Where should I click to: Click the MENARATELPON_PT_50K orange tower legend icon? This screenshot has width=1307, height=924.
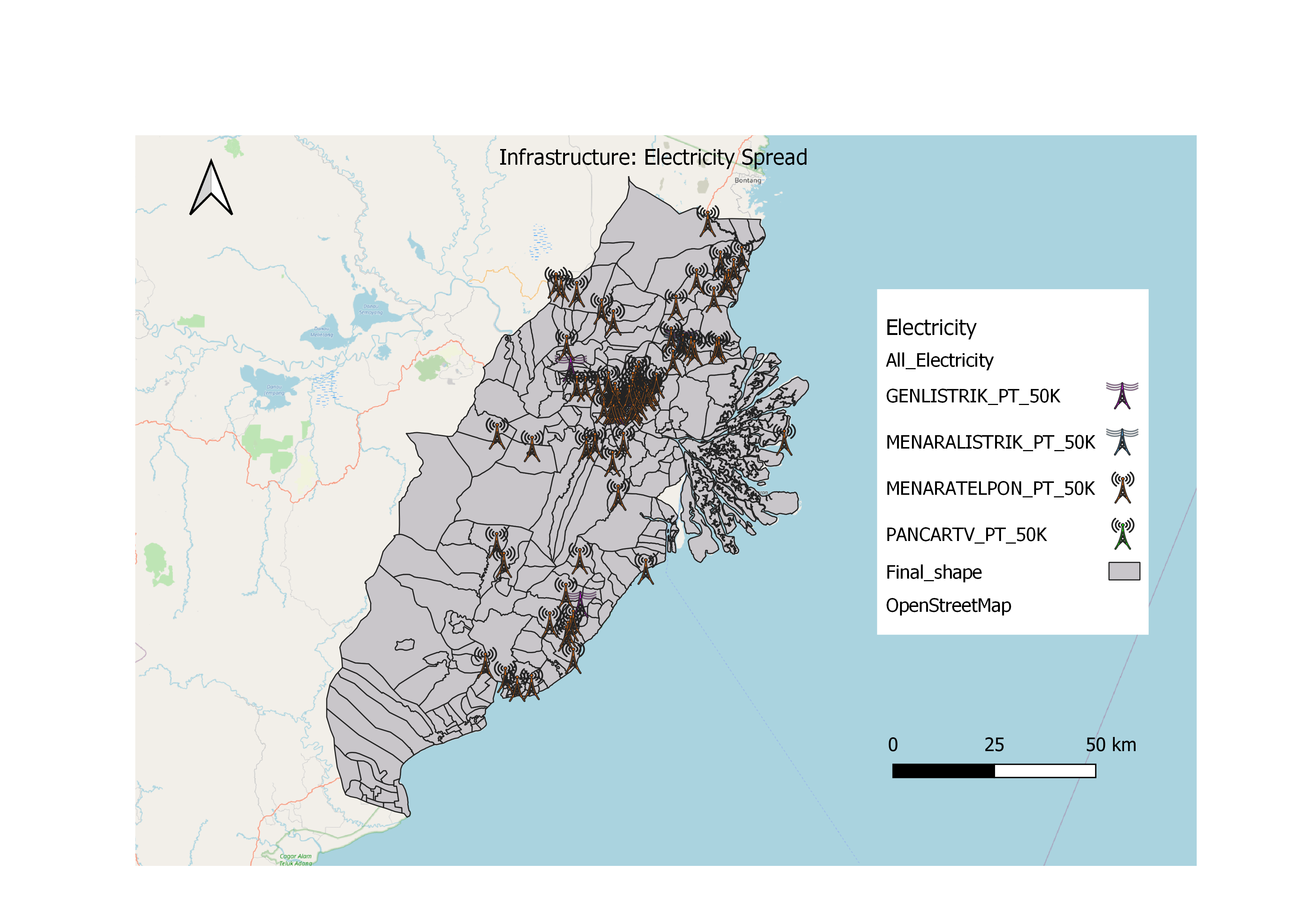[x=1122, y=488]
